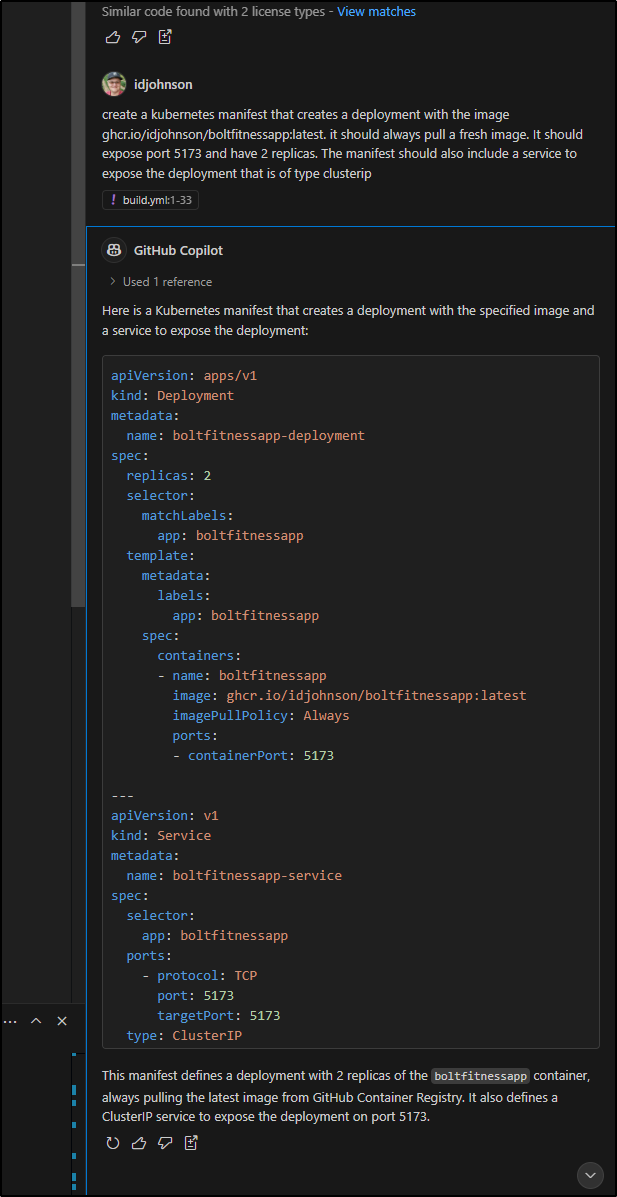This screenshot has width=617, height=1197.
Task: Retry the Copilot manifest response
Action: click(112, 1143)
